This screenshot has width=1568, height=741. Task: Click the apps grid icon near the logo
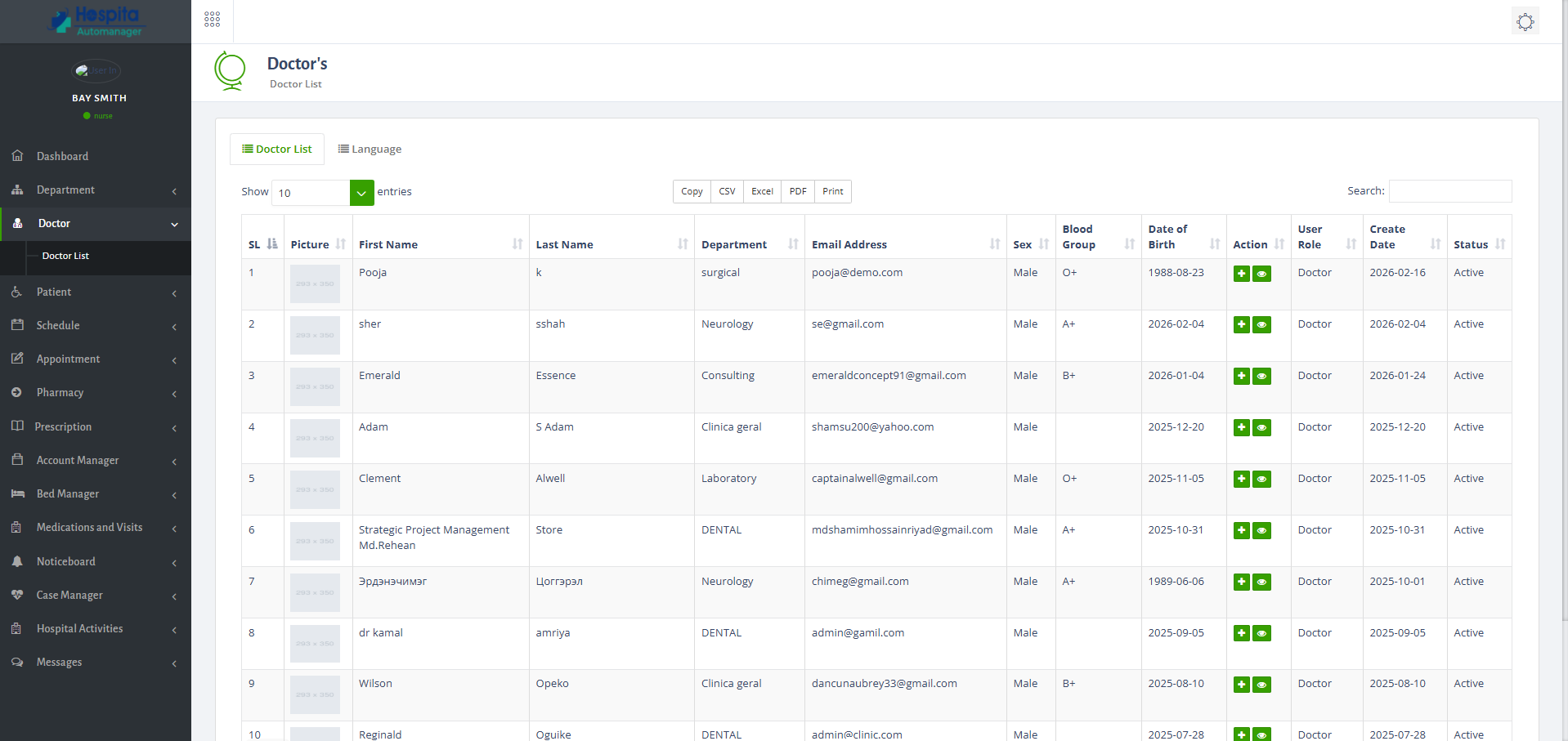point(212,19)
